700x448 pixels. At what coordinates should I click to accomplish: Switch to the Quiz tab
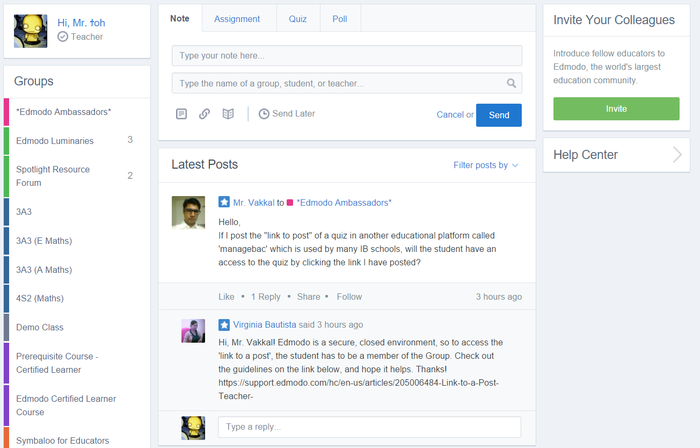298,18
